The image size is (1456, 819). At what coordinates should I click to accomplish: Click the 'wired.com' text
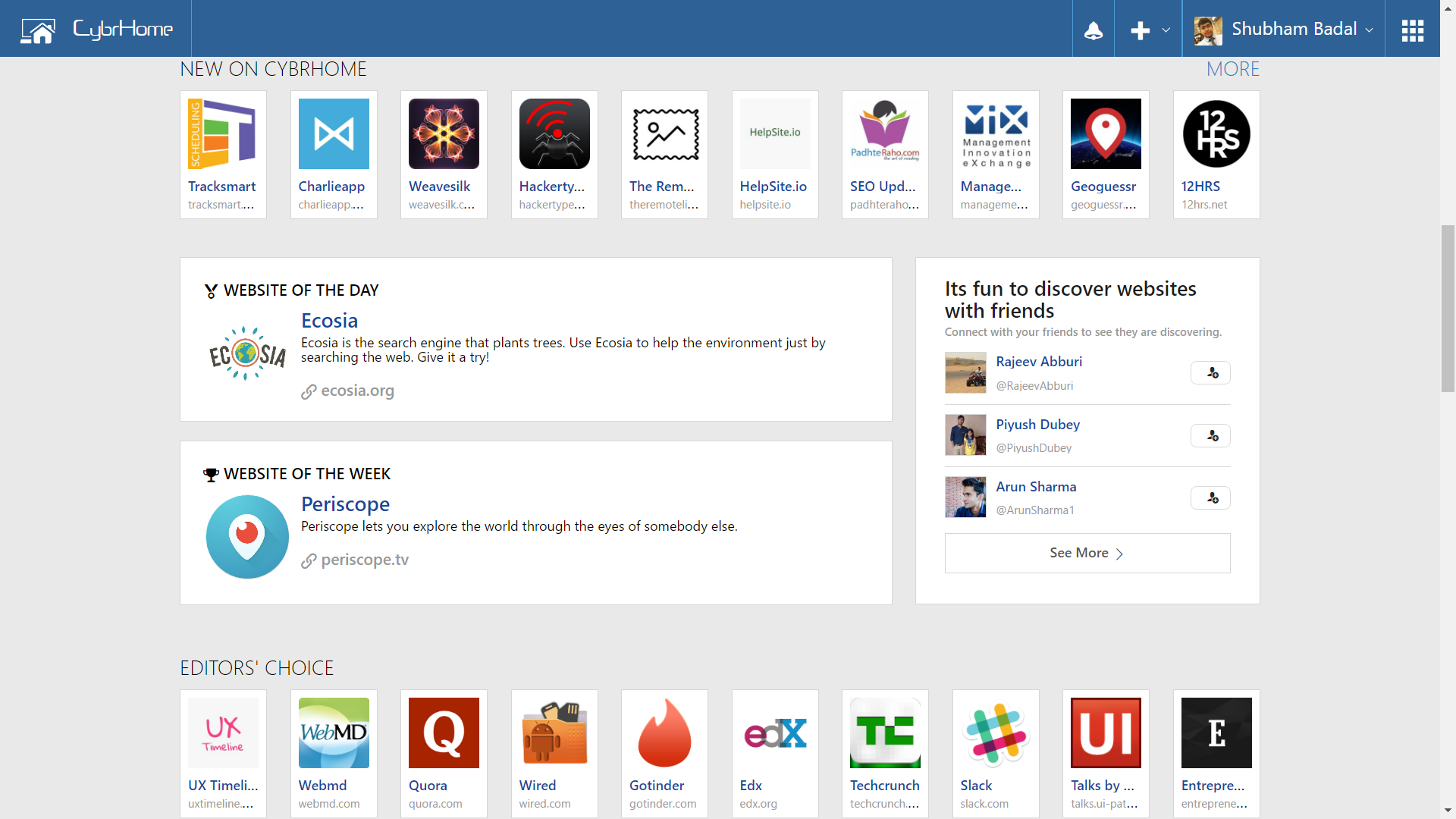[x=544, y=804]
